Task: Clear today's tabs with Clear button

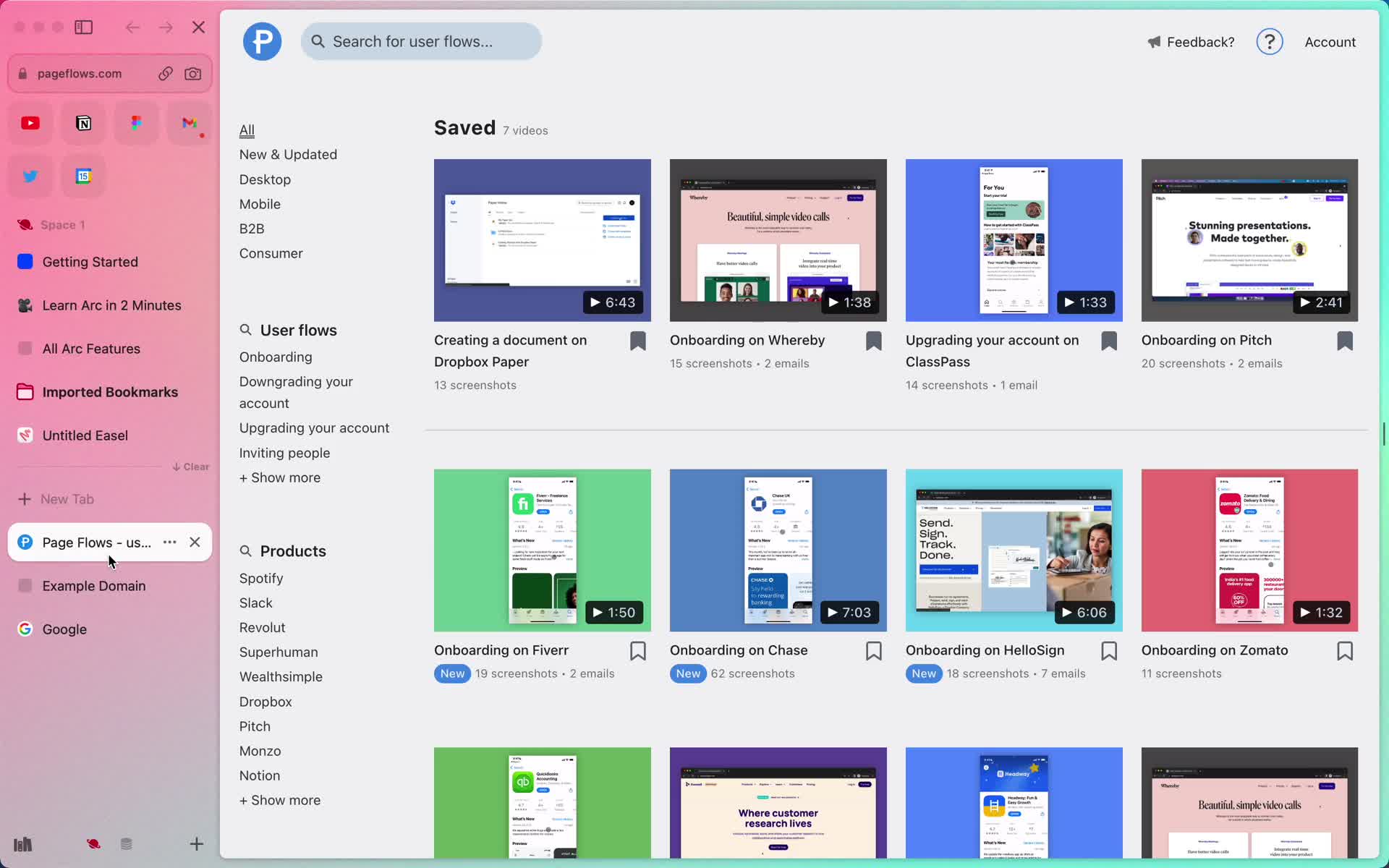Action: (x=191, y=467)
